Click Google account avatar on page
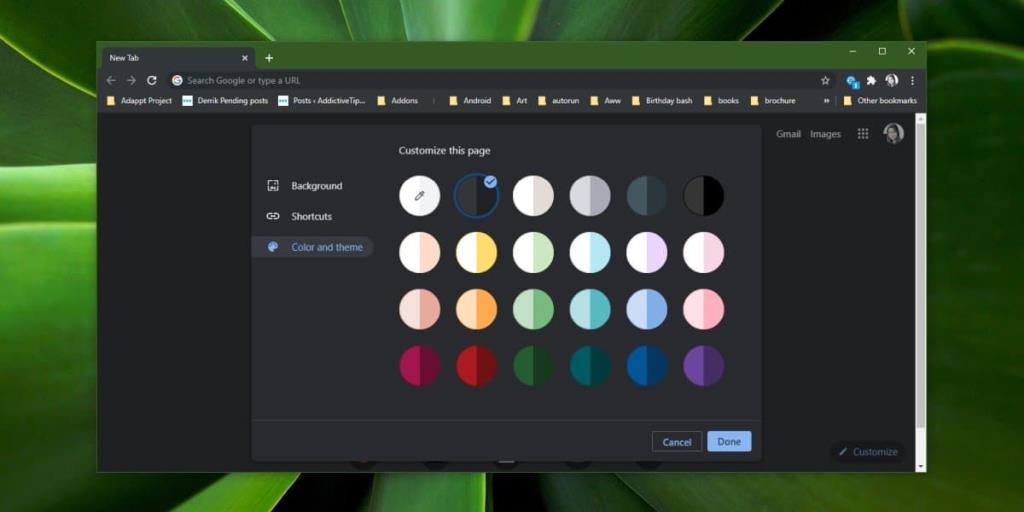Viewport: 1024px width, 512px height. (x=893, y=133)
